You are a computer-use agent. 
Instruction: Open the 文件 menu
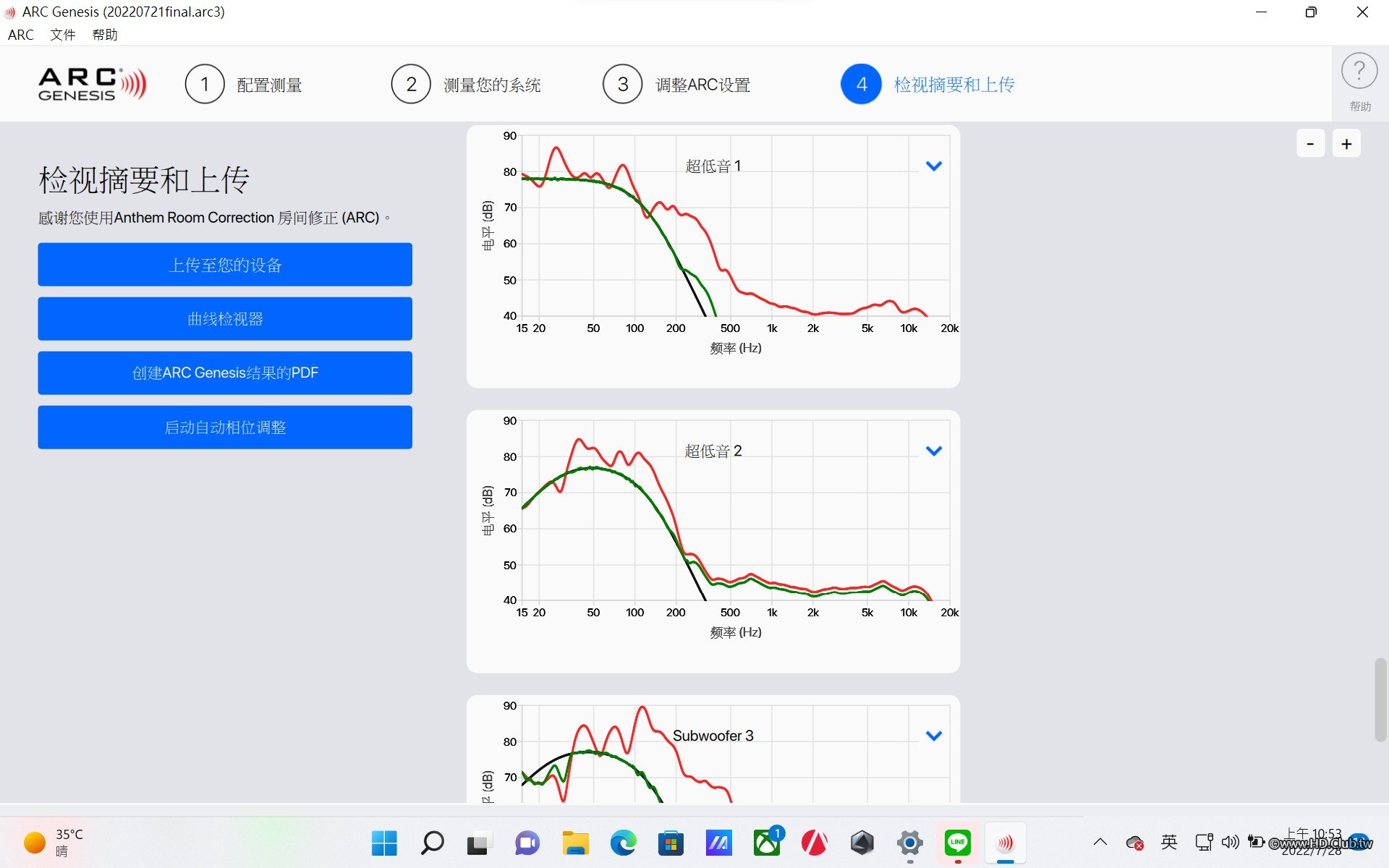tap(63, 35)
